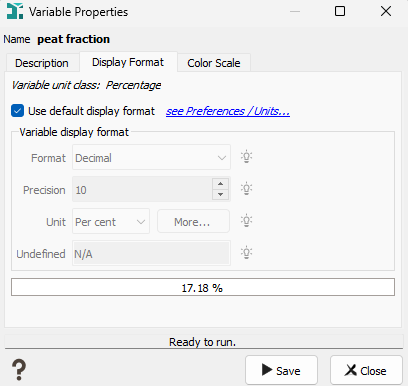
Task: Select the Display Format tab
Action: pyautogui.click(x=128, y=62)
